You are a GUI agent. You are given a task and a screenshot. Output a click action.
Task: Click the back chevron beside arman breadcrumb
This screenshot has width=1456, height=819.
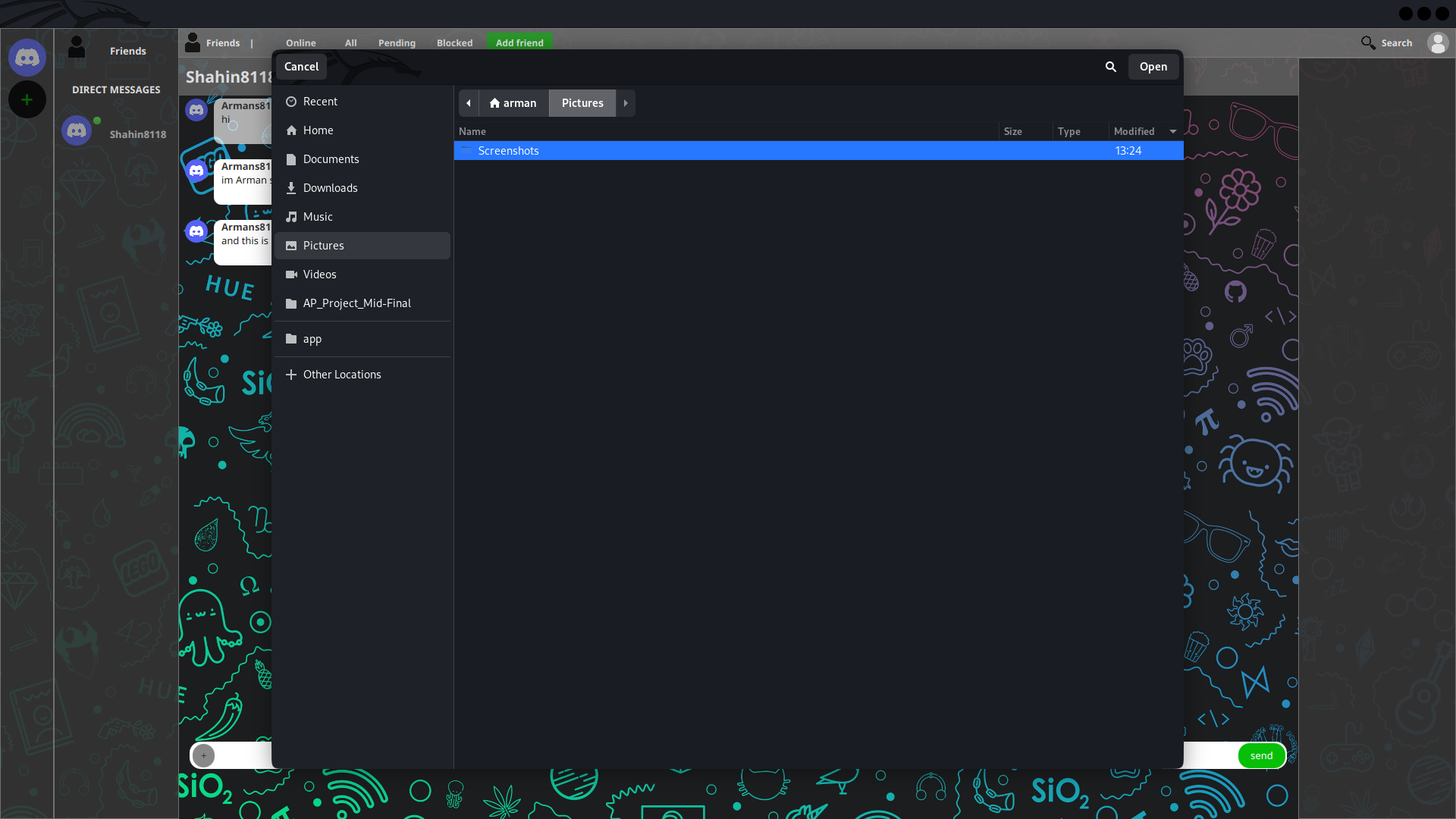tap(468, 103)
